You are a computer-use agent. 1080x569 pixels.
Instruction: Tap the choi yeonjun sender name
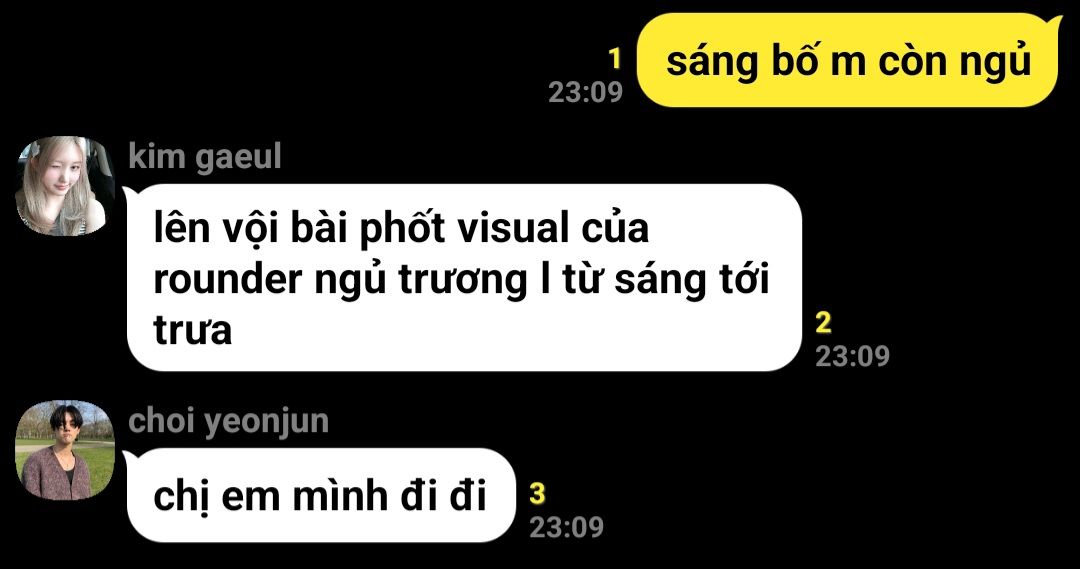(228, 420)
